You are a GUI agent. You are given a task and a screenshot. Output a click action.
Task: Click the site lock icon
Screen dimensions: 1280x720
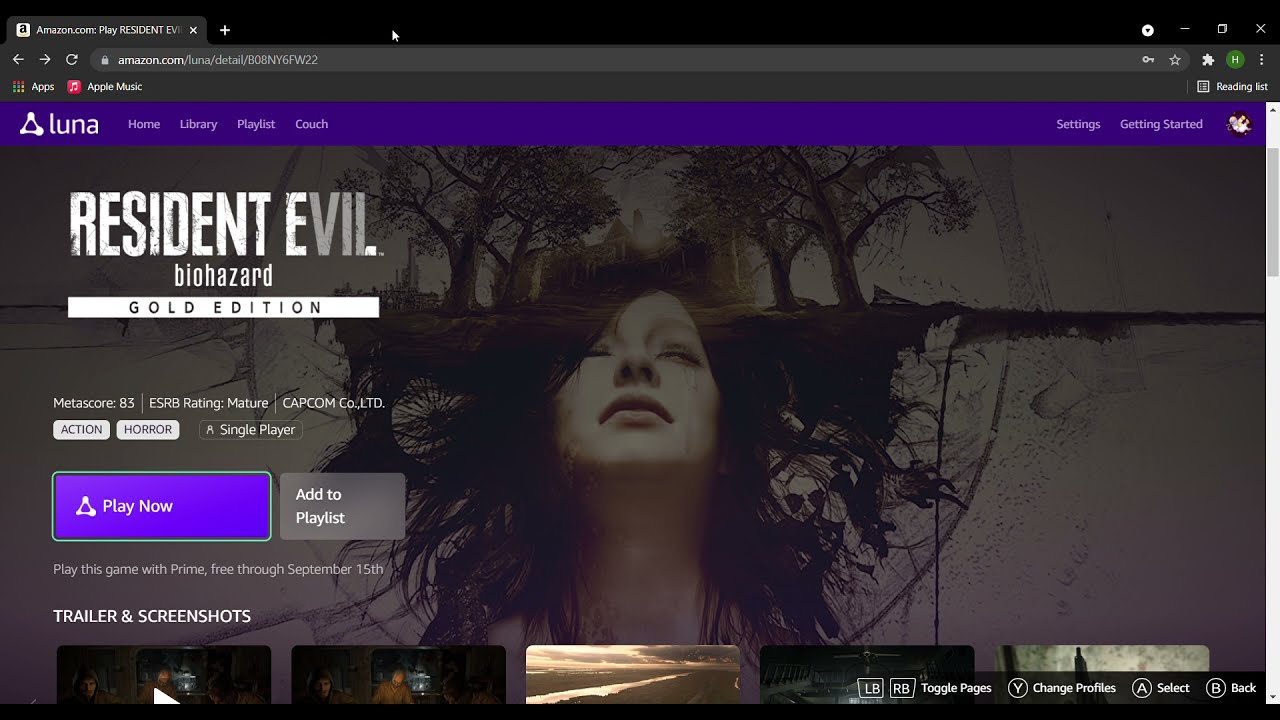(x=104, y=60)
